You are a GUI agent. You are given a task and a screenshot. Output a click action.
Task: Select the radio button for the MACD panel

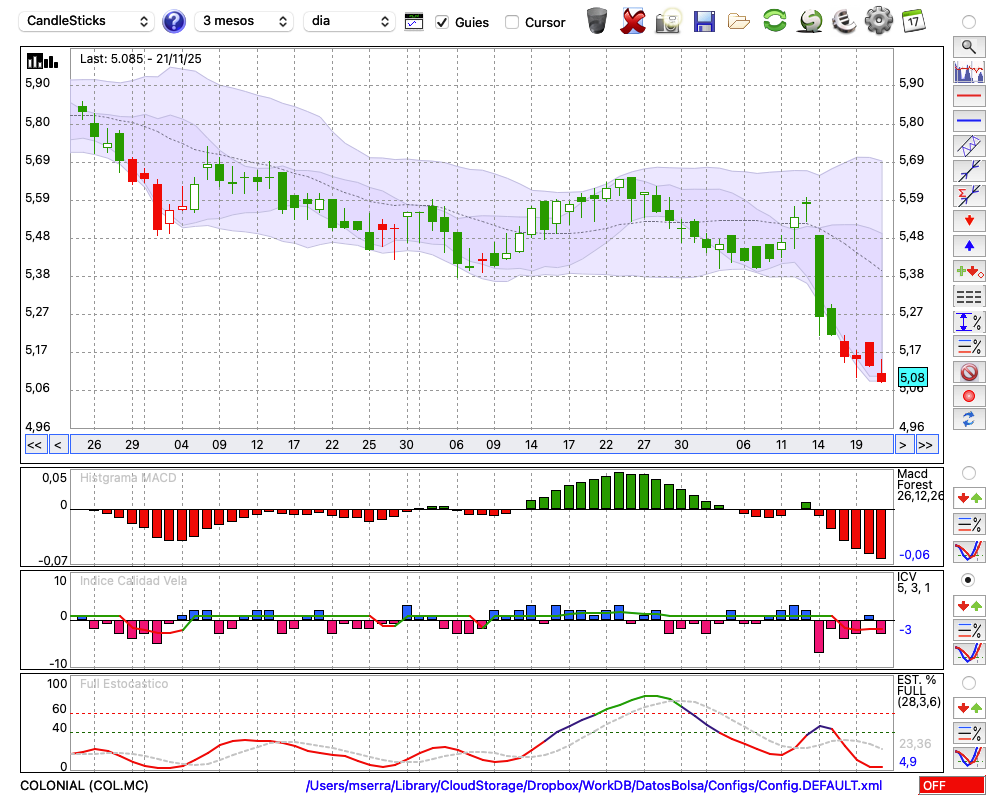969,473
